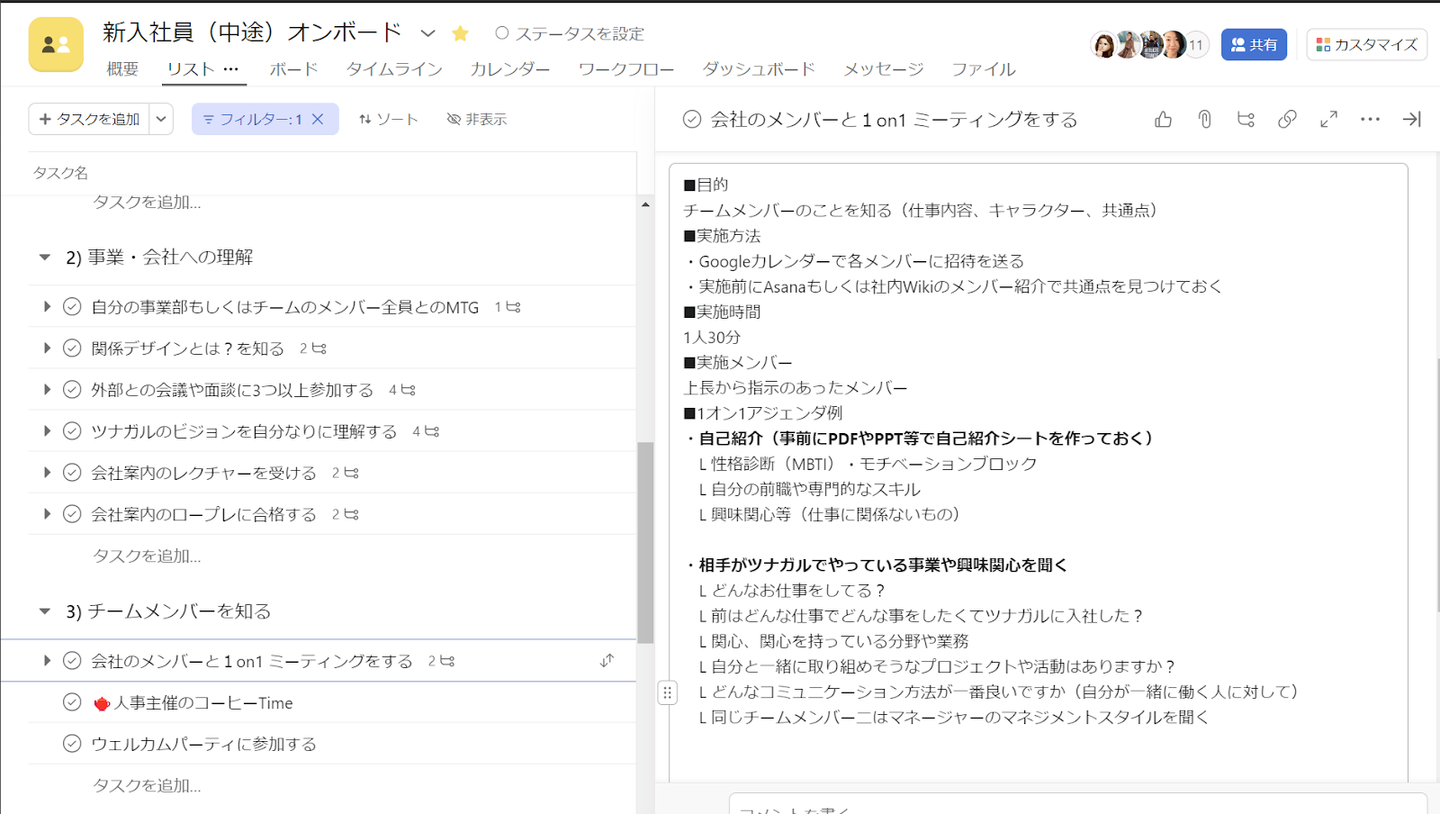This screenshot has width=1440, height=814.
Task: Remove filter using the X on フィルター chip
Action: tap(318, 119)
